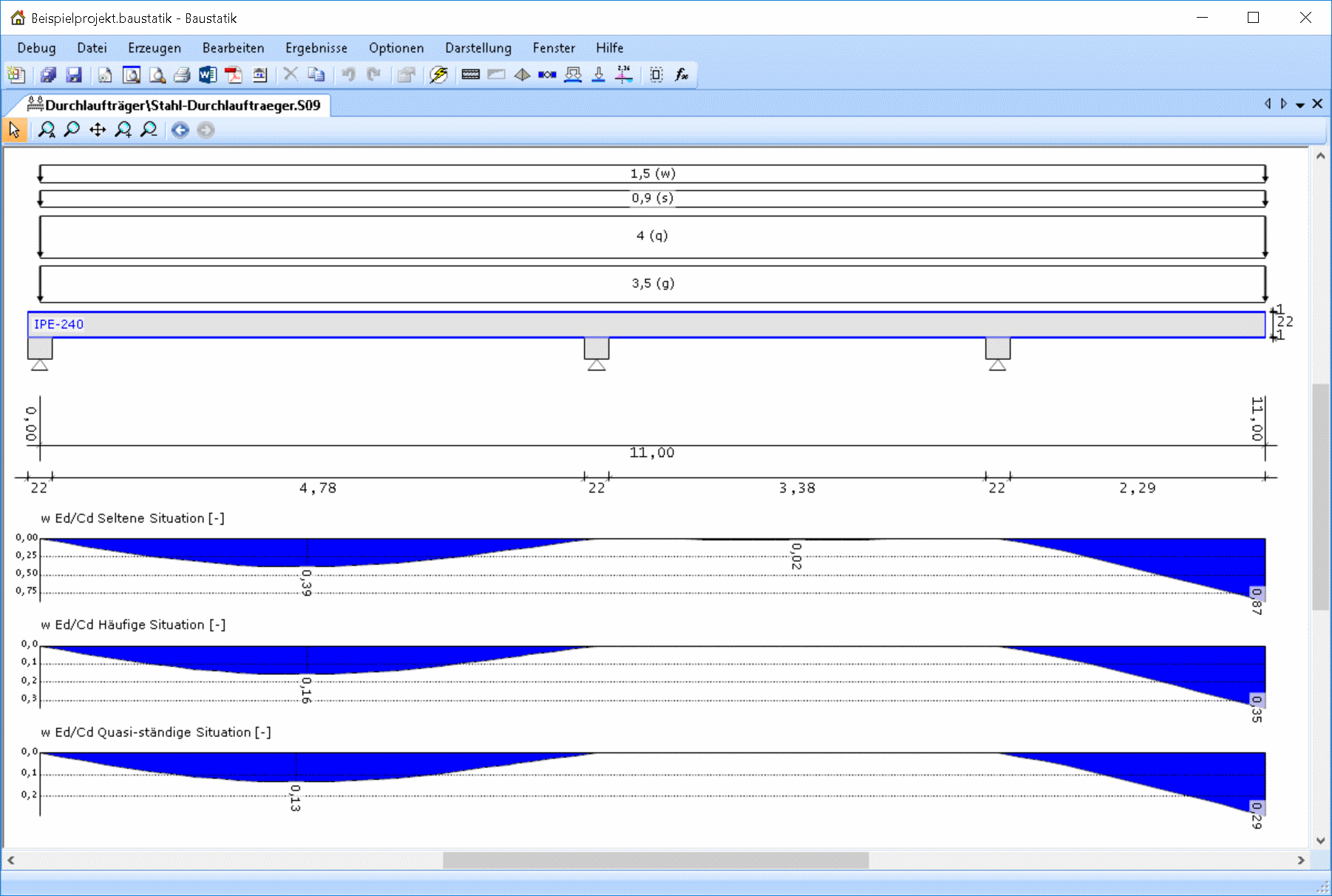Click the 3,5 (g) load label
The height and width of the screenshot is (896, 1332).
(x=653, y=283)
